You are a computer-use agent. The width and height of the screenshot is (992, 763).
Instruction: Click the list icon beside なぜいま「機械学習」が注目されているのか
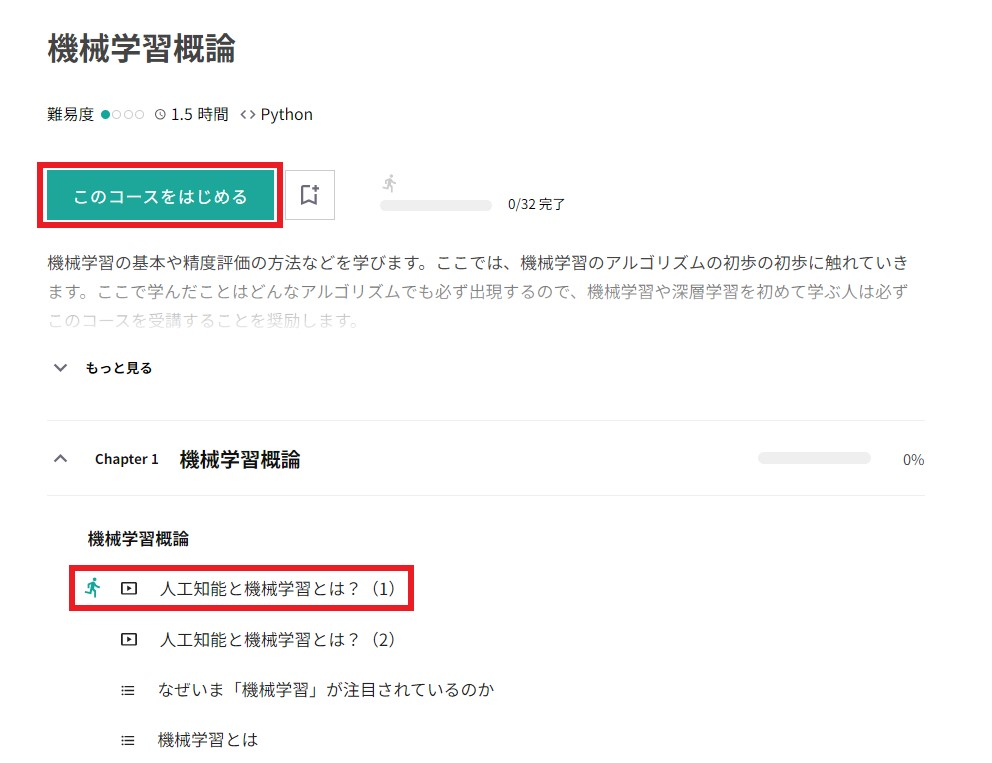128,690
